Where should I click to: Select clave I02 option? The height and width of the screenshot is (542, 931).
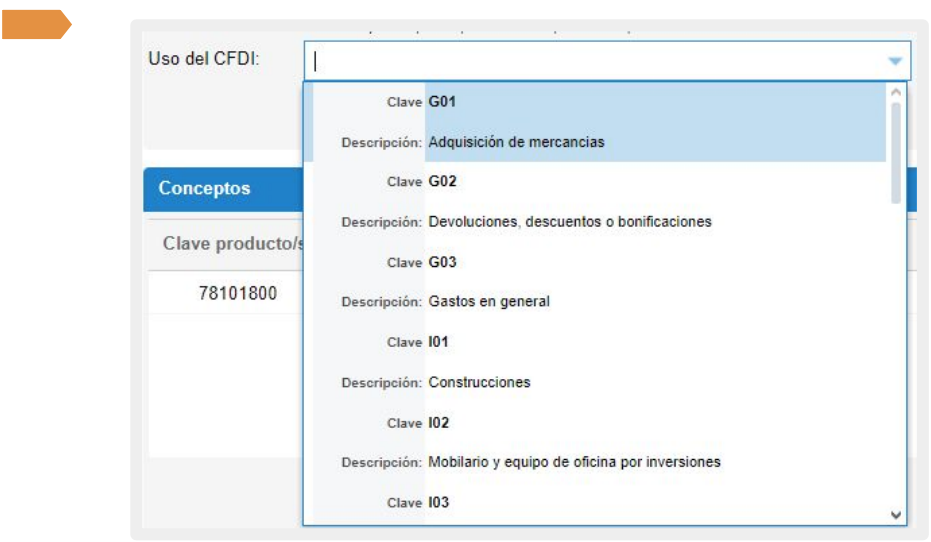(438, 423)
